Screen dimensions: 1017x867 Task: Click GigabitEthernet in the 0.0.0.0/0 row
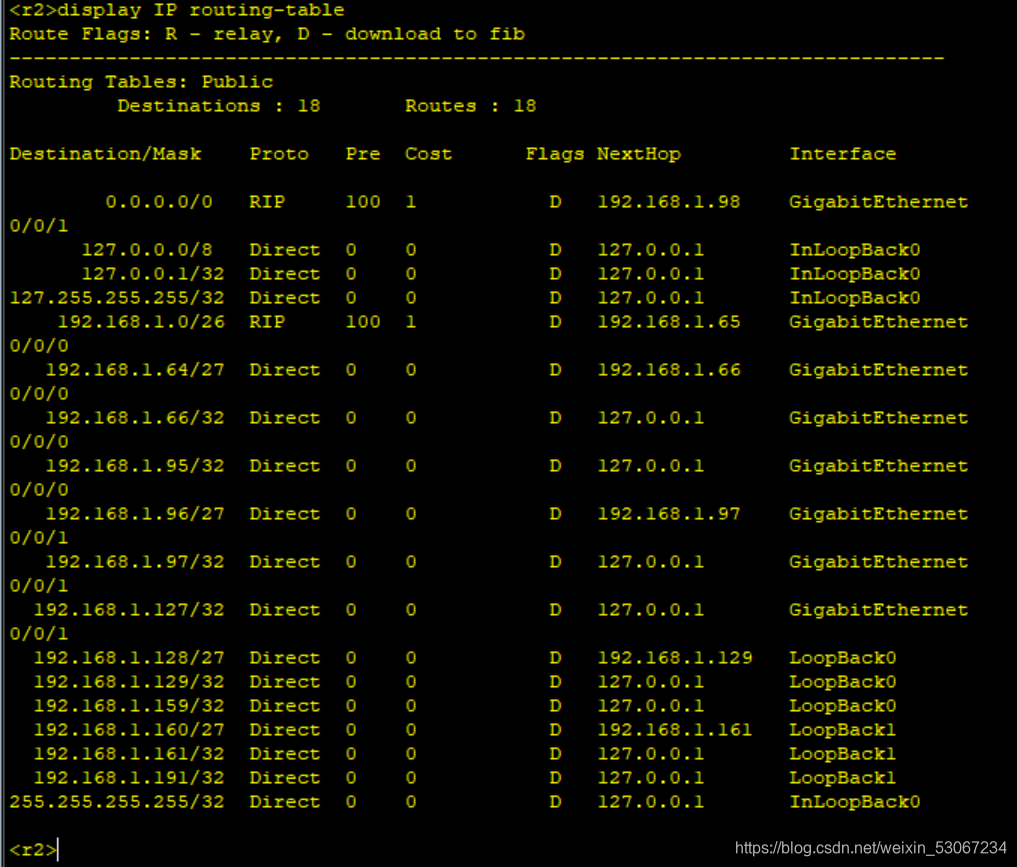coord(878,202)
